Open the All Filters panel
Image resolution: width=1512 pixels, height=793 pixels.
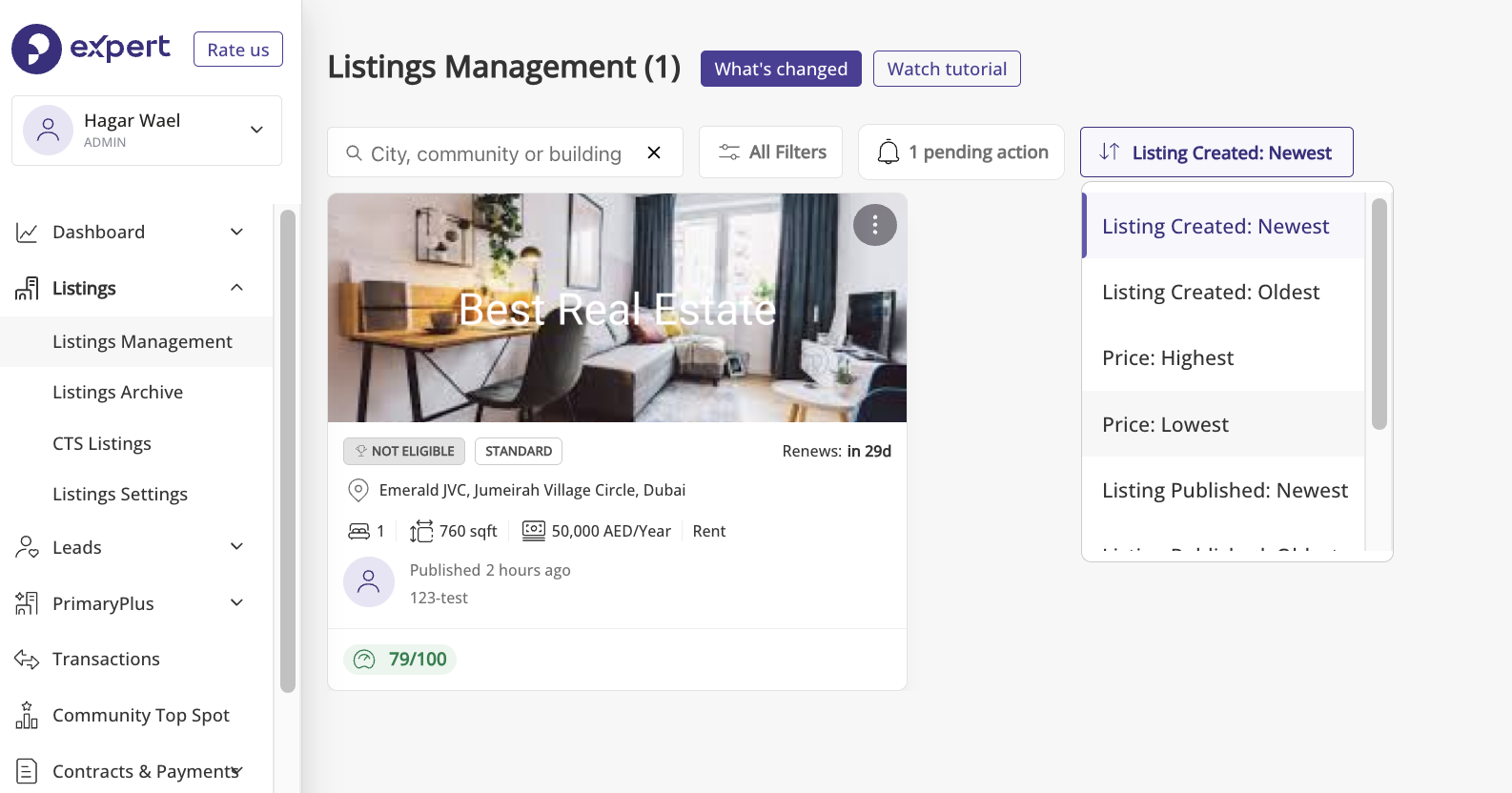770,152
